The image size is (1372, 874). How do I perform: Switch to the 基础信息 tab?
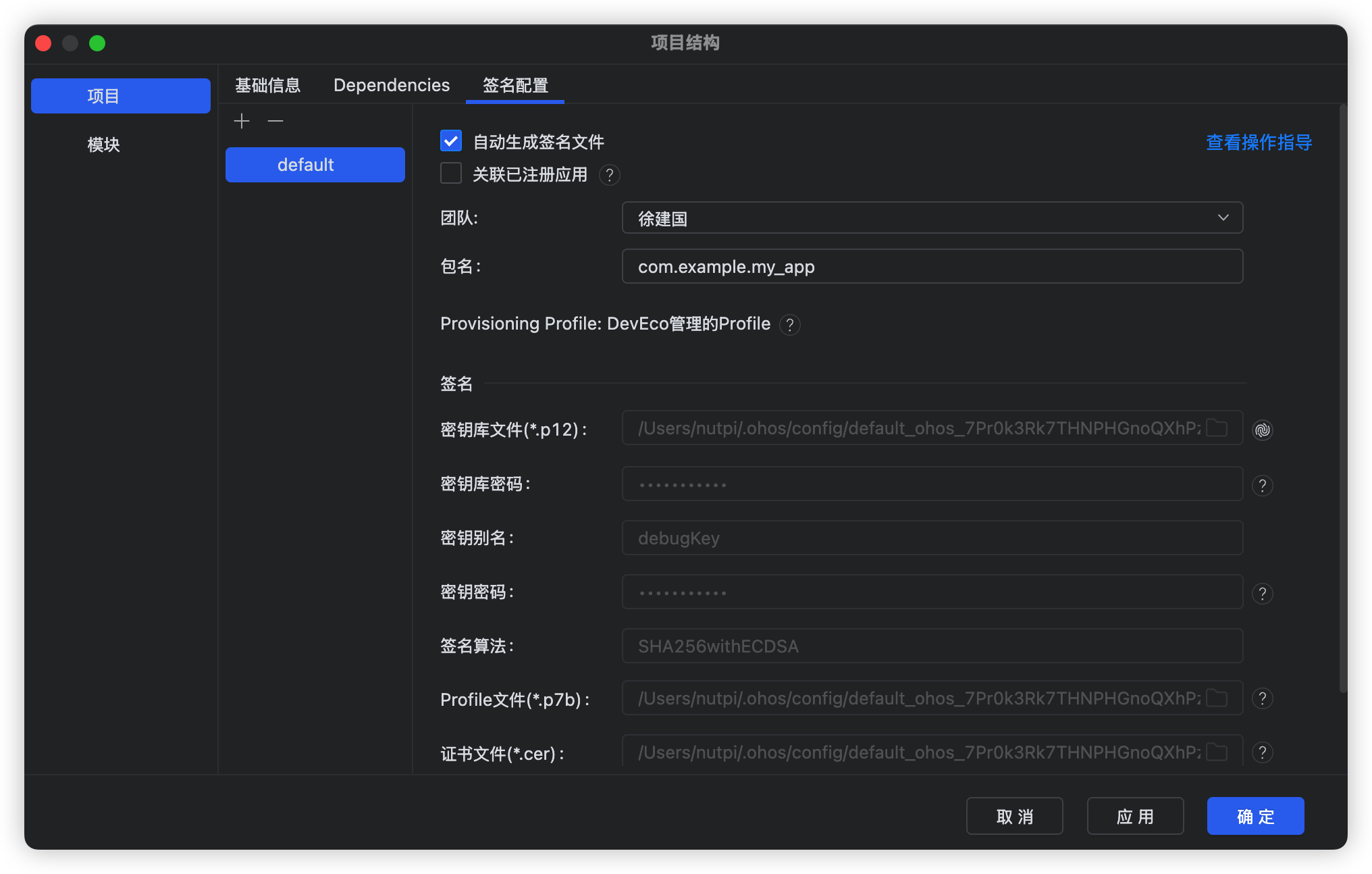(267, 85)
